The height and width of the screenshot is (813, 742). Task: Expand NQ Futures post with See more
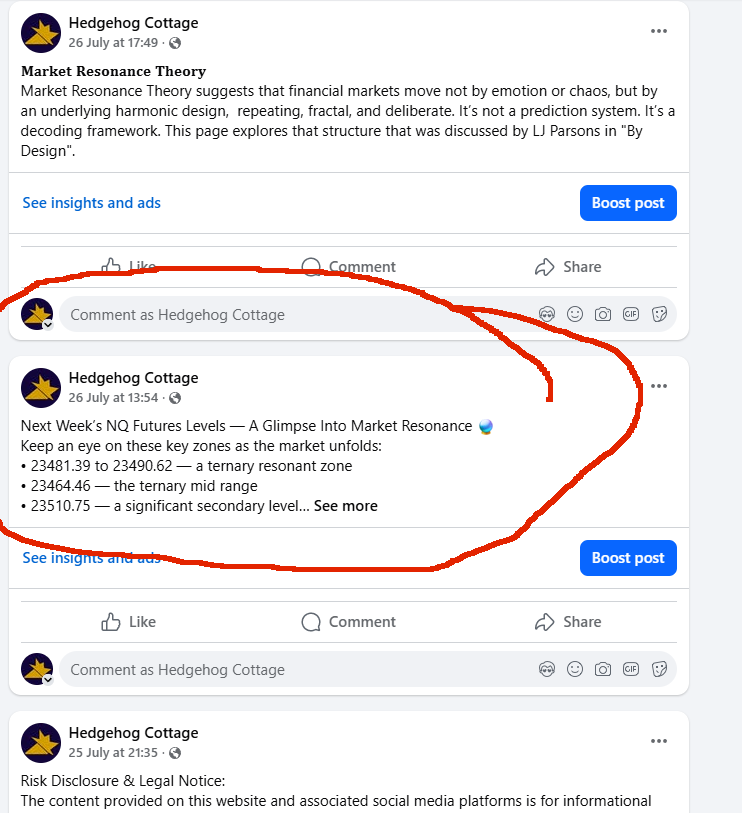(346, 506)
